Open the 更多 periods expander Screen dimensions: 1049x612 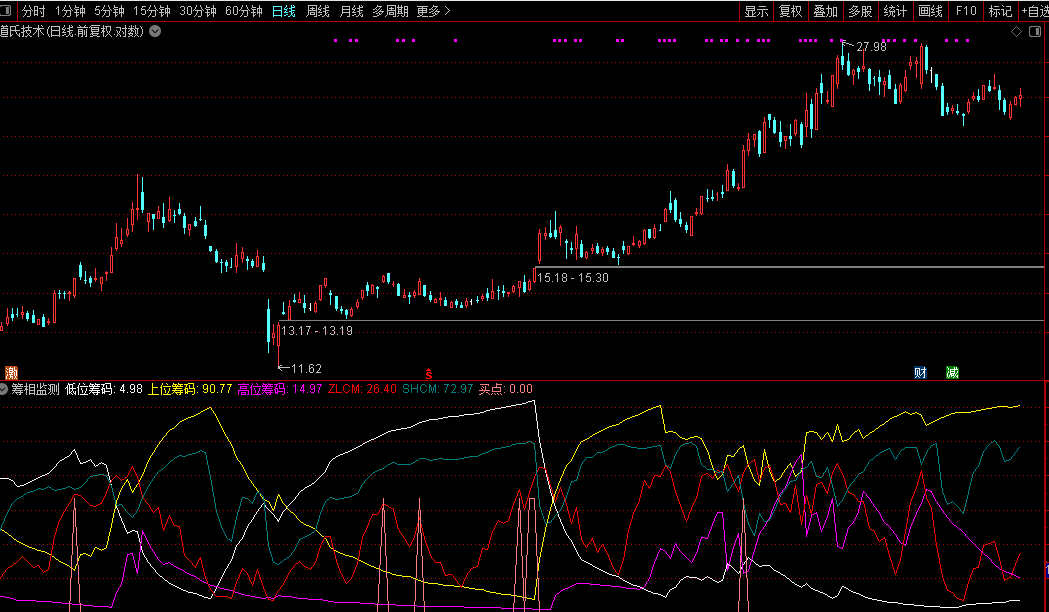[433, 11]
